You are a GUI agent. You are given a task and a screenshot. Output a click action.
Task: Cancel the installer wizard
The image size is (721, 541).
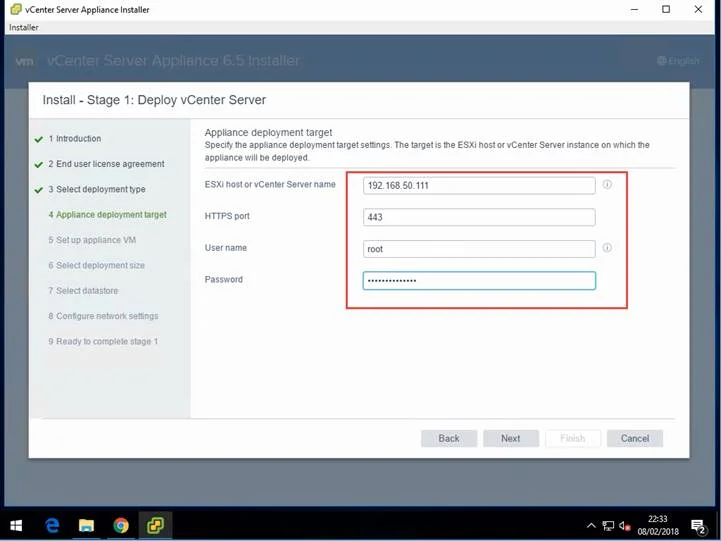point(635,438)
